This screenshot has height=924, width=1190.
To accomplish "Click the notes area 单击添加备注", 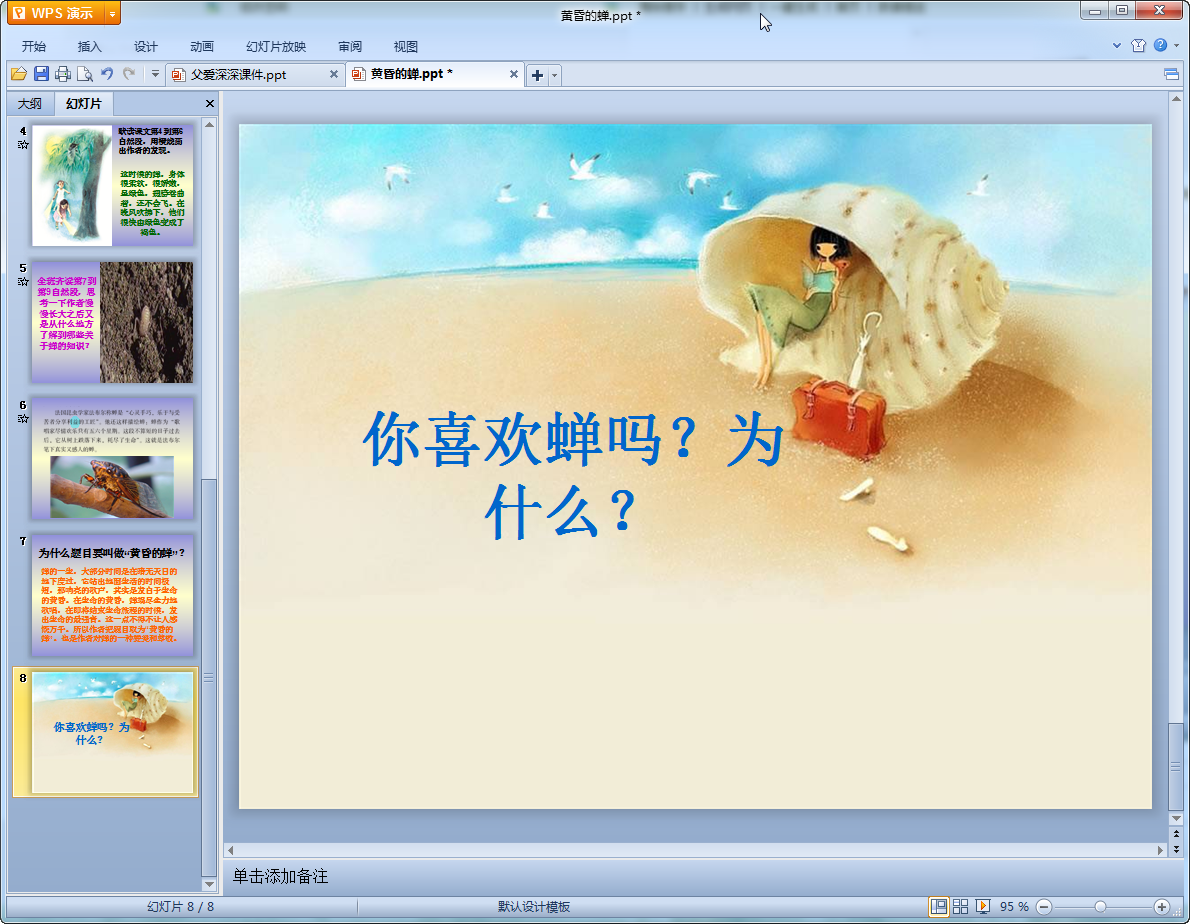I will click(281, 876).
